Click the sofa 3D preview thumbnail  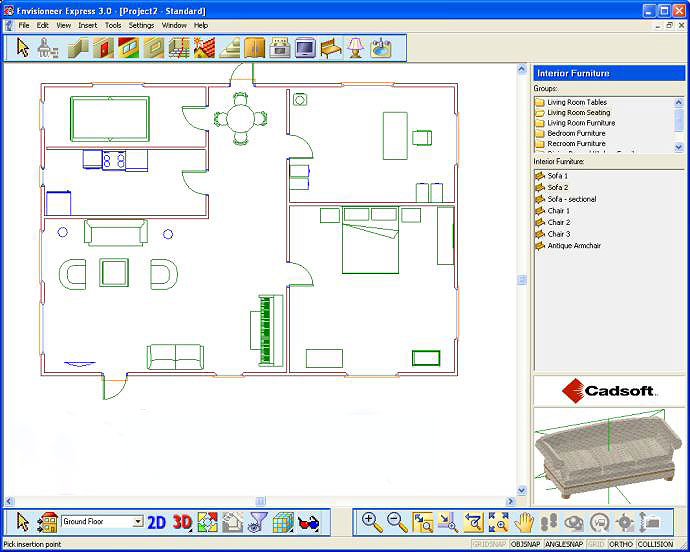(x=609, y=456)
